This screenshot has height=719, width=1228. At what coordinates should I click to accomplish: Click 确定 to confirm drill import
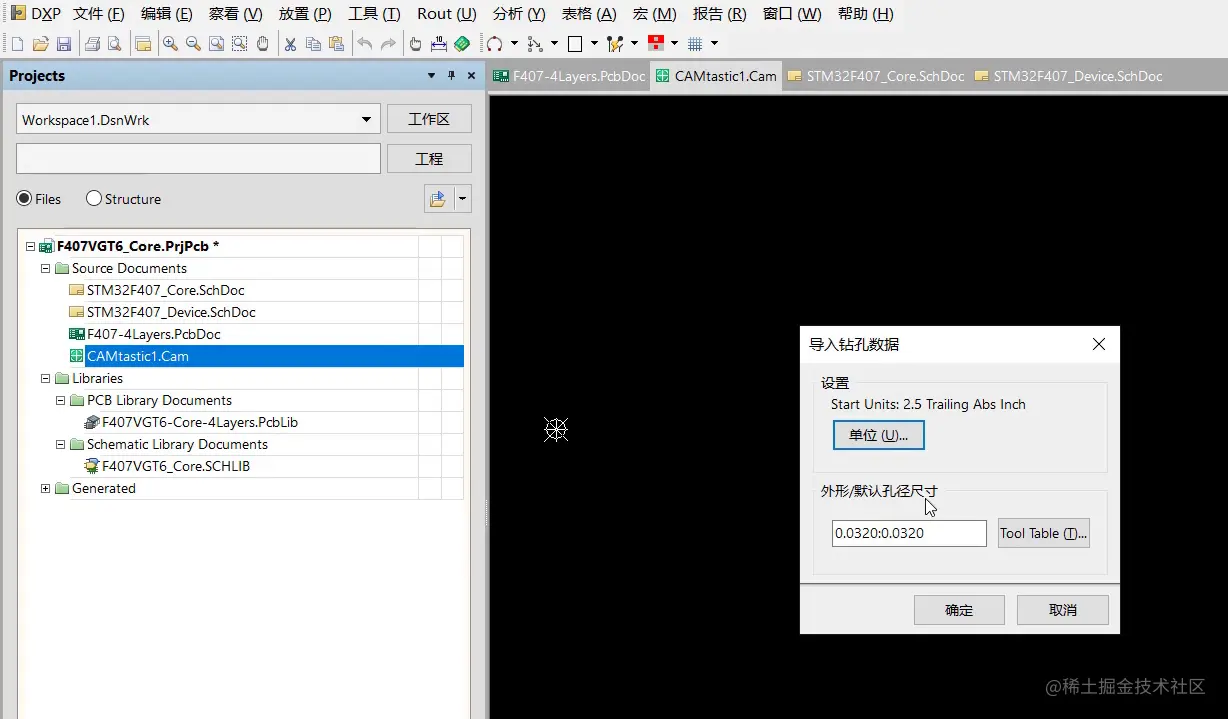tap(959, 610)
